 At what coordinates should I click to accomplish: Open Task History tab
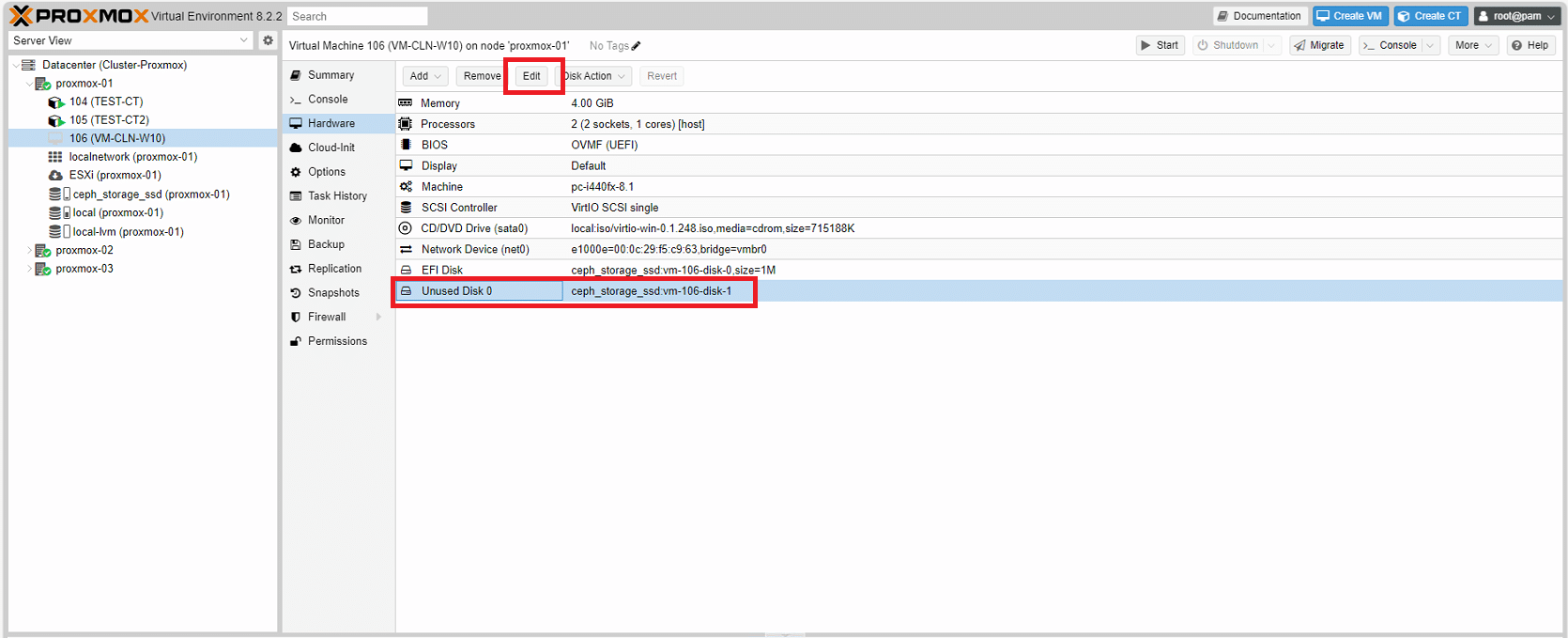coord(338,196)
